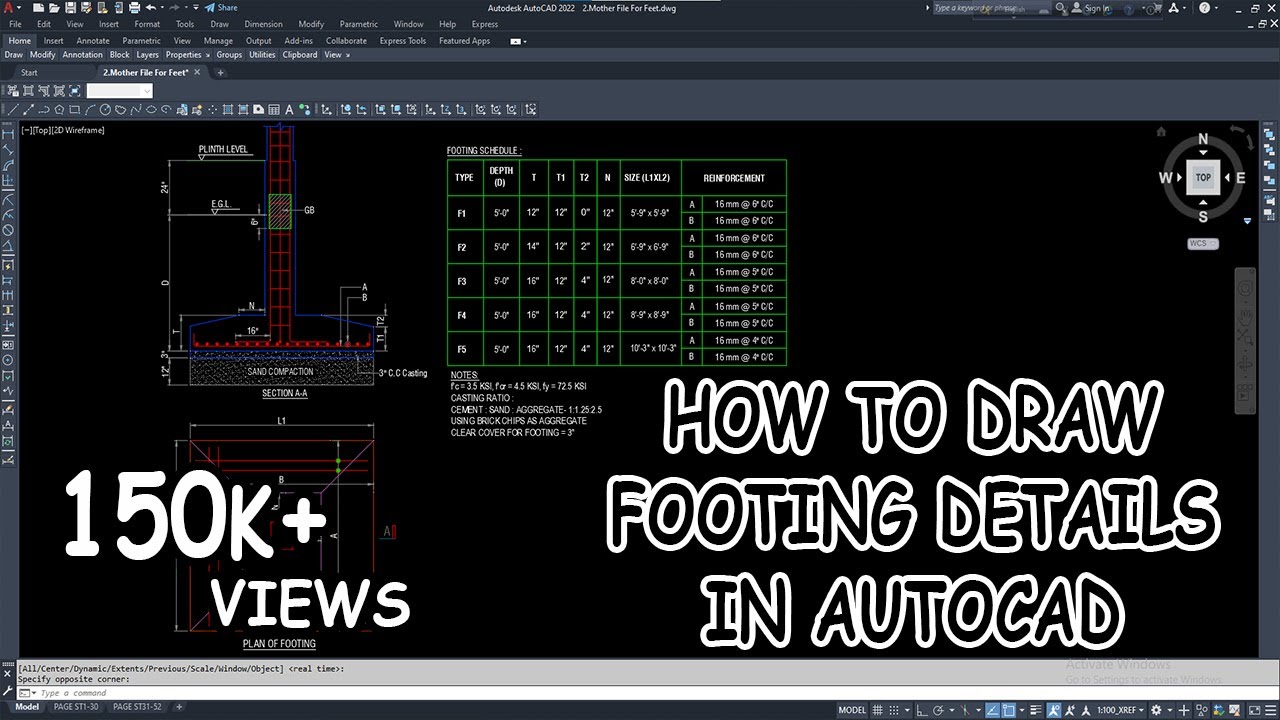Expand the ribbon minimize options dropdown
This screenshot has height=720, width=1280.
pyautogui.click(x=525, y=41)
